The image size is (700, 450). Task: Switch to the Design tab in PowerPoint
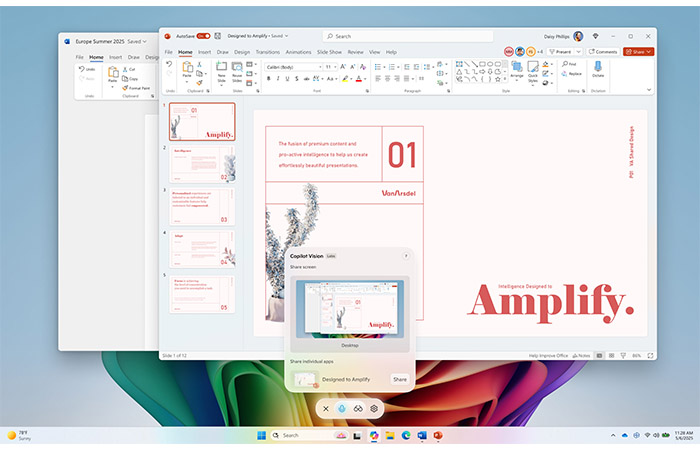coord(242,52)
